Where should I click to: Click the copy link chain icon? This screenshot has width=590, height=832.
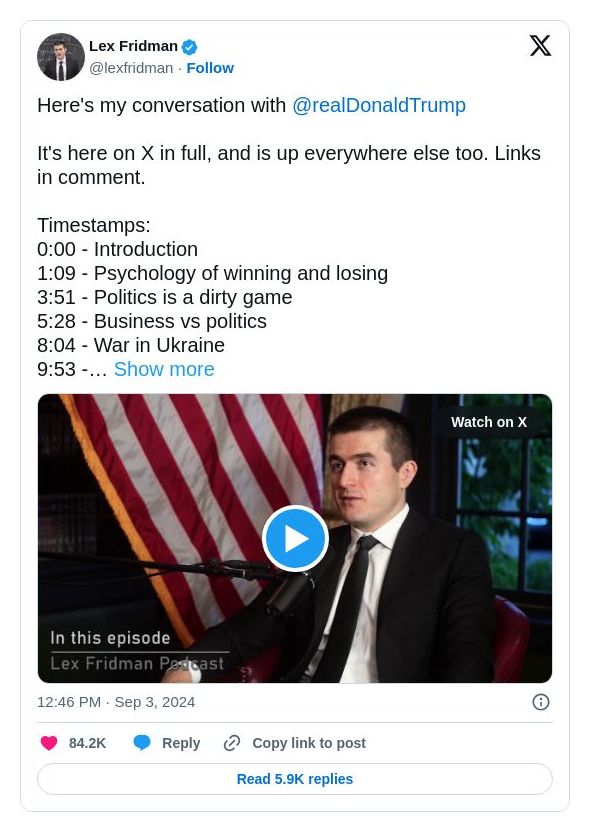pos(231,743)
